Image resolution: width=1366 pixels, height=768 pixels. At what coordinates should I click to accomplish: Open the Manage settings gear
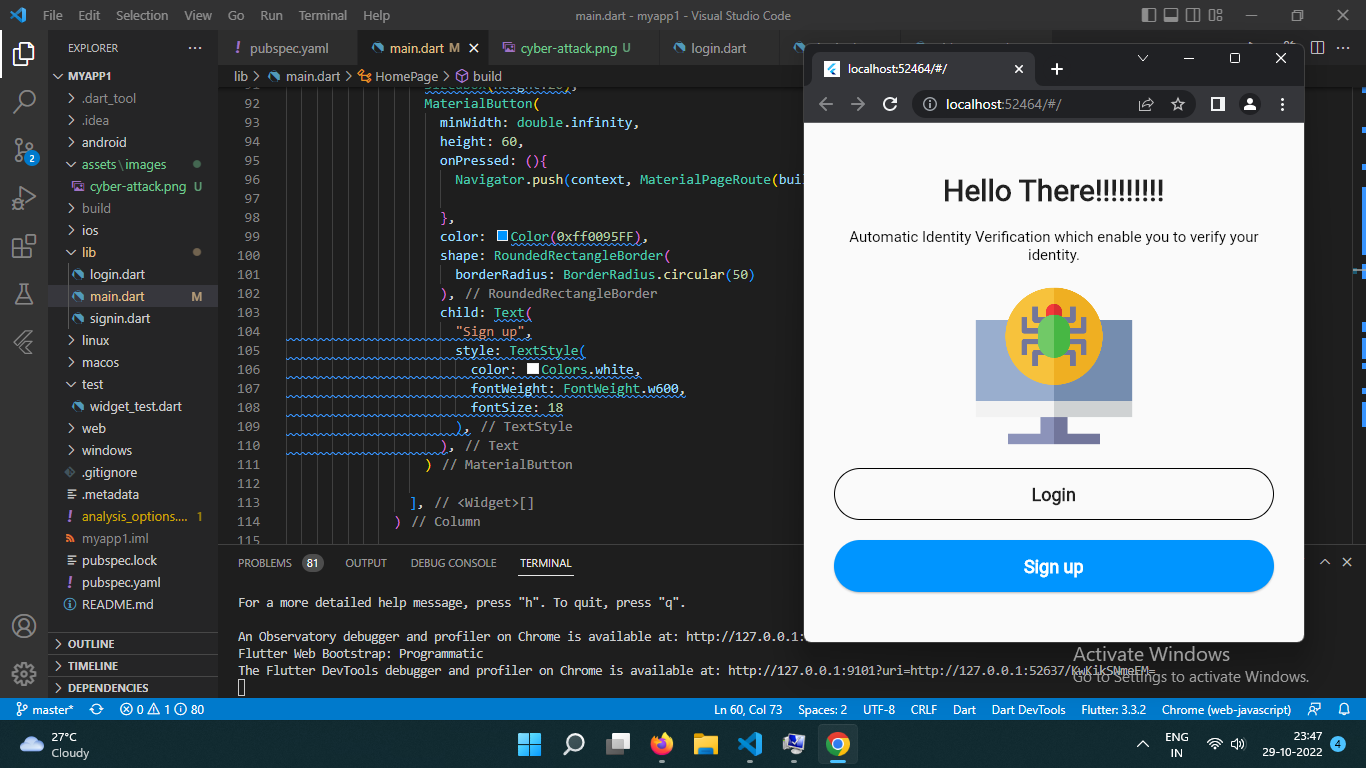pyautogui.click(x=24, y=675)
